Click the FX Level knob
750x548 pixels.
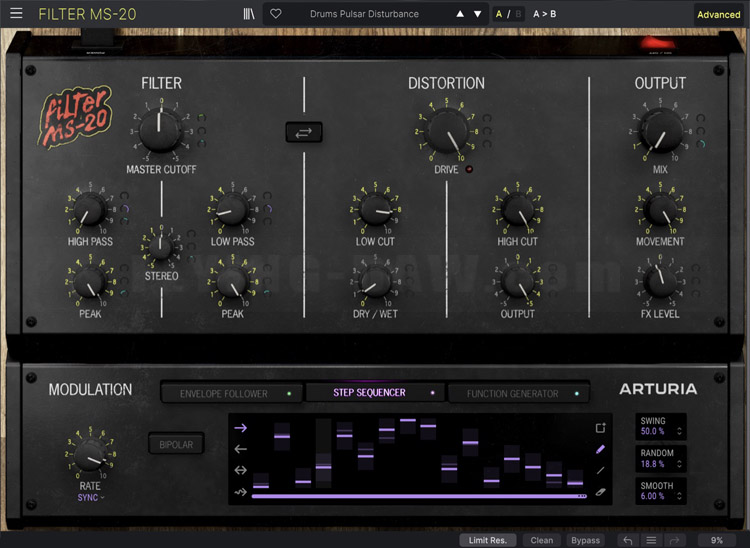pyautogui.click(x=660, y=282)
